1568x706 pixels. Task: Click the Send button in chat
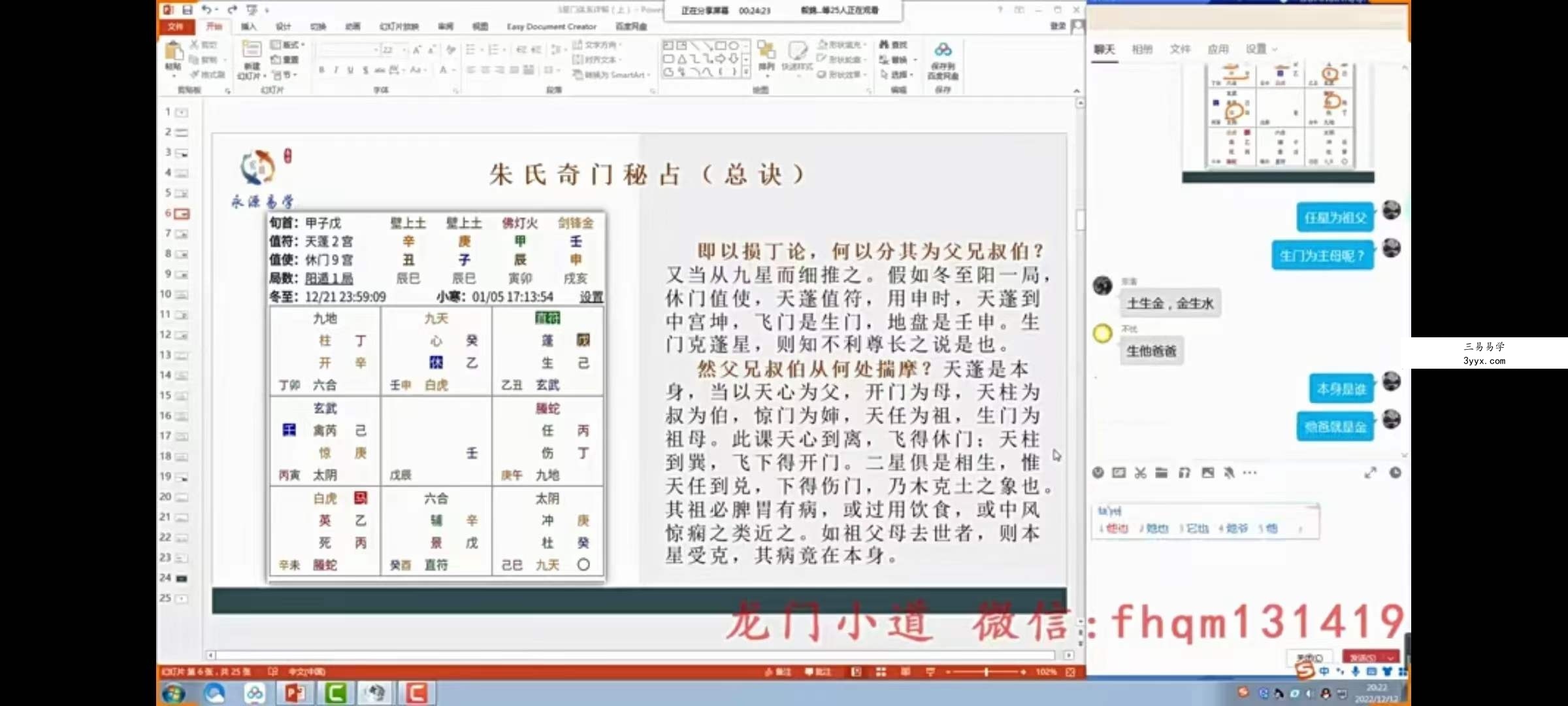pos(1364,657)
